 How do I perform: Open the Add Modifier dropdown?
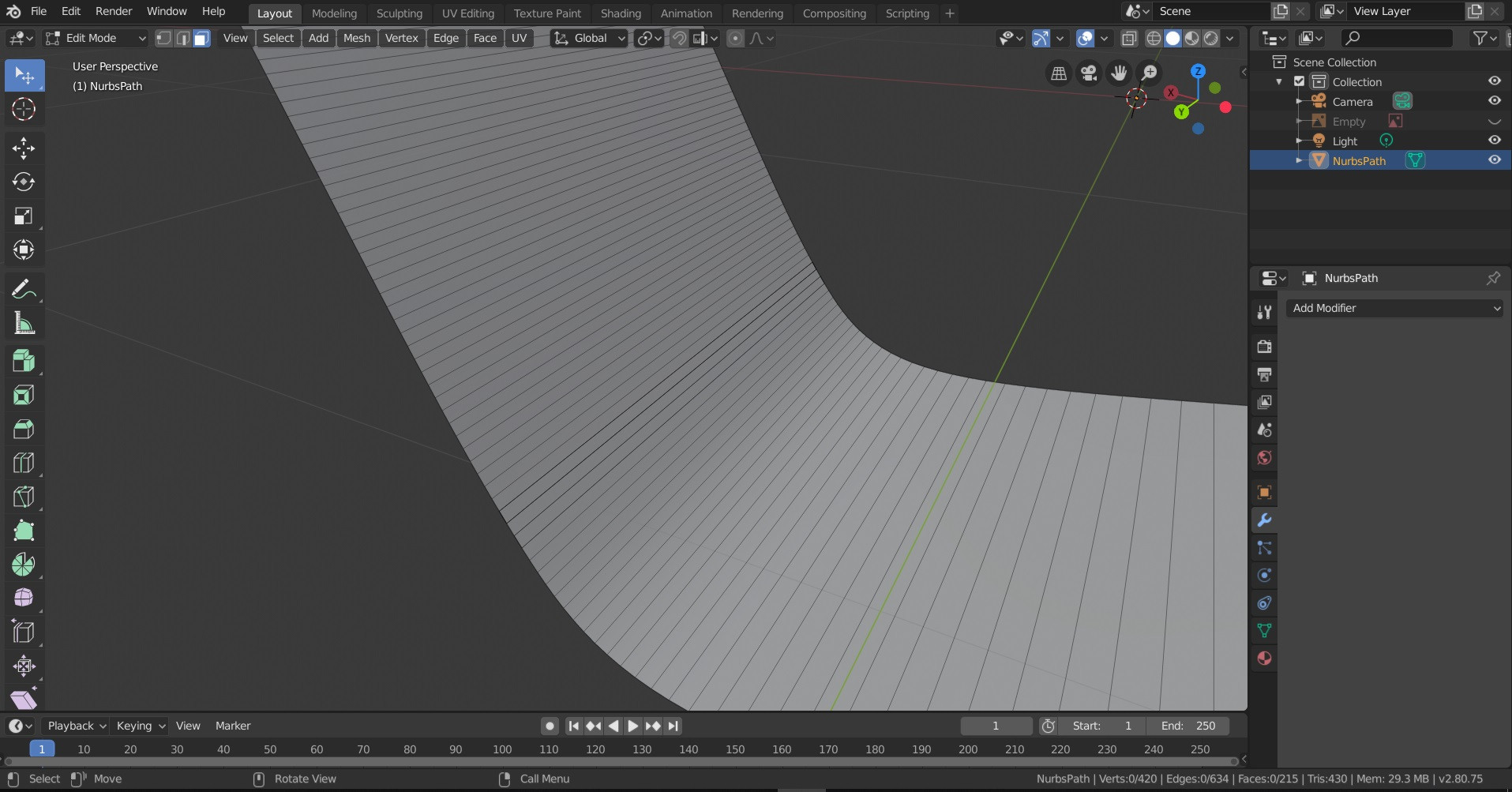click(x=1394, y=308)
